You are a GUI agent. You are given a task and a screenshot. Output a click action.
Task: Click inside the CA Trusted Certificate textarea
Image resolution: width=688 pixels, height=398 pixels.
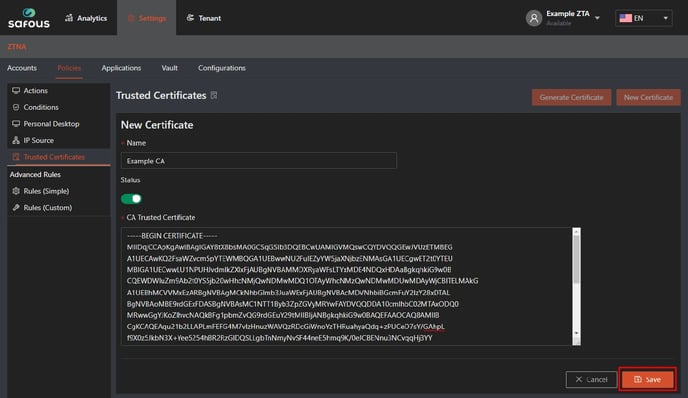[346, 286]
